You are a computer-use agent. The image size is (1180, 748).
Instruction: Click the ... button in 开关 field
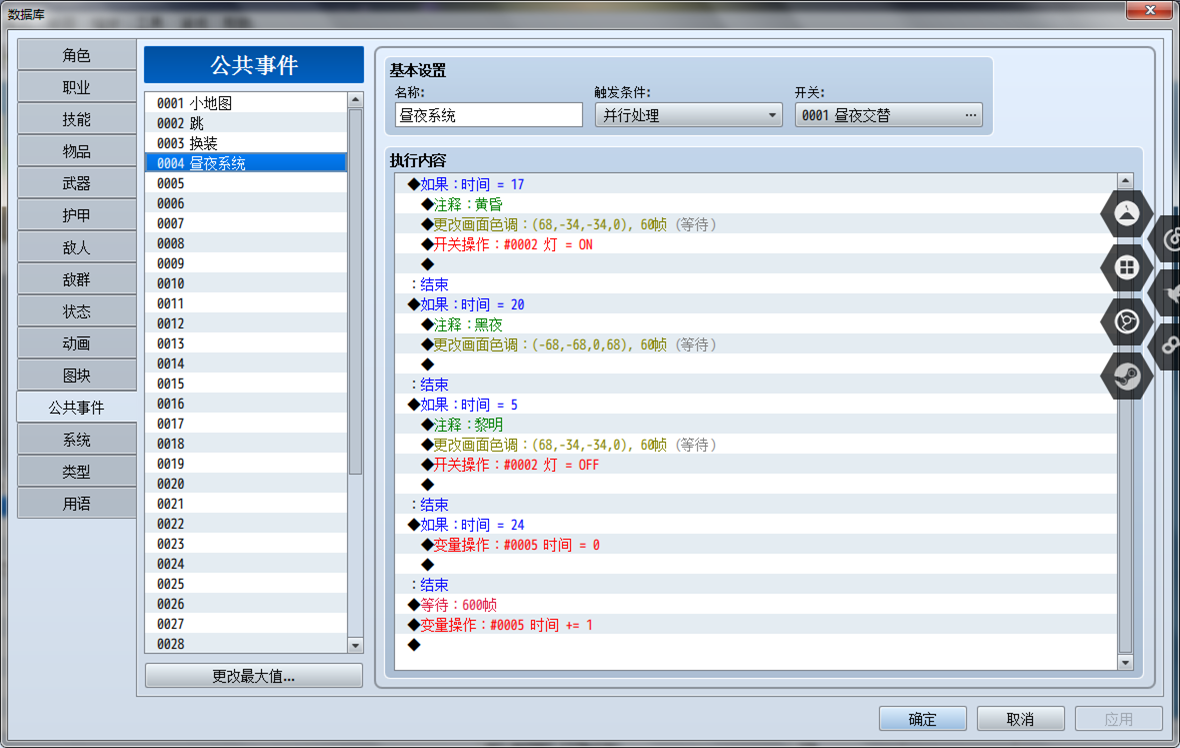[x=970, y=115]
